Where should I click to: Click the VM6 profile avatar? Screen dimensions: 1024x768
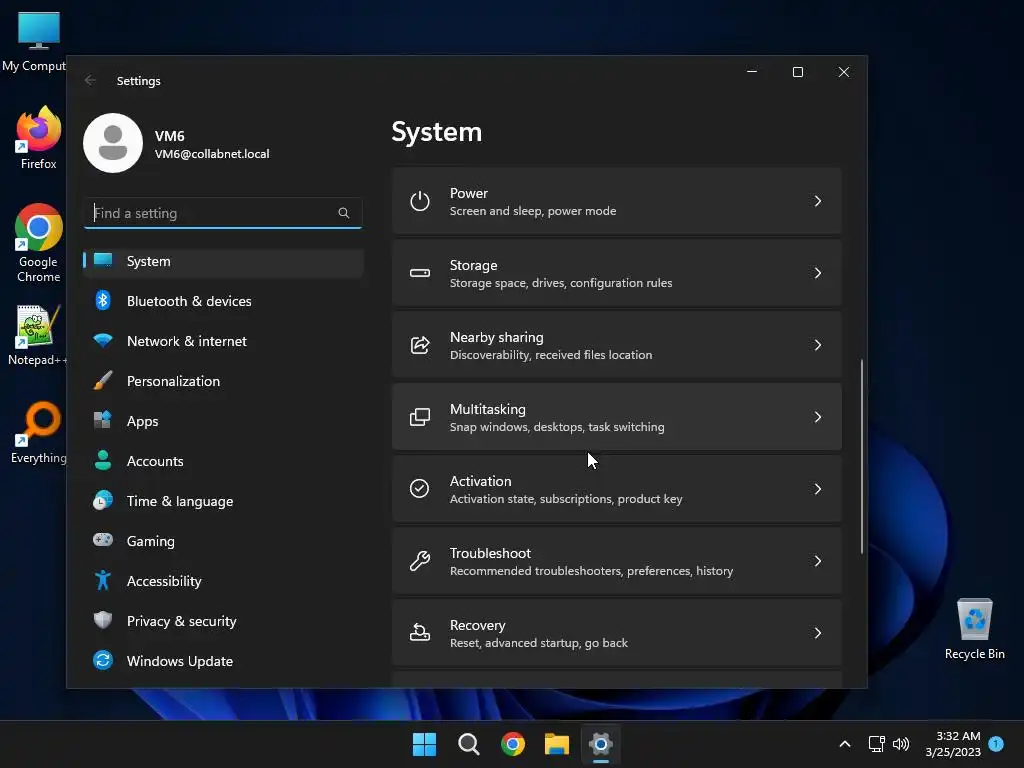click(x=113, y=143)
